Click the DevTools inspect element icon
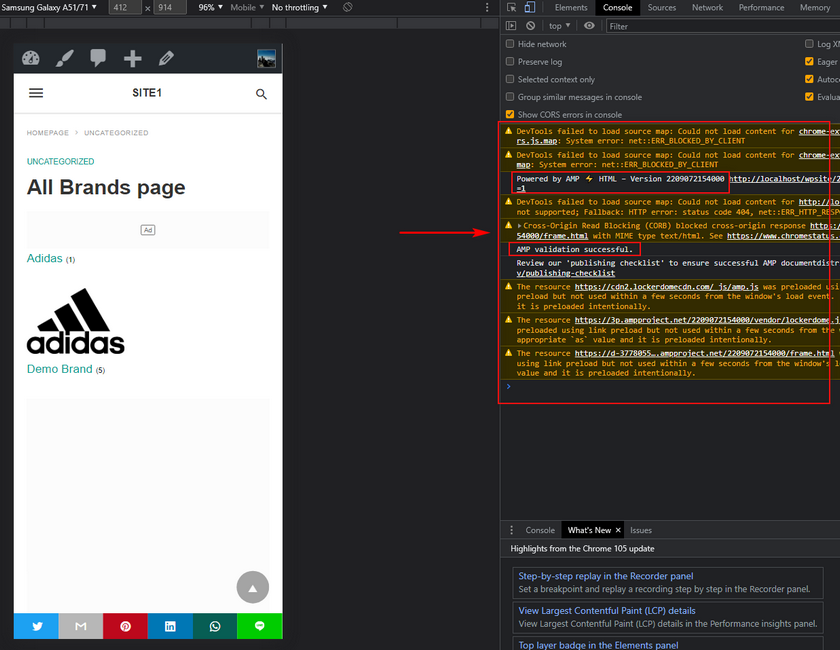The height and width of the screenshot is (650, 840). coord(512,8)
